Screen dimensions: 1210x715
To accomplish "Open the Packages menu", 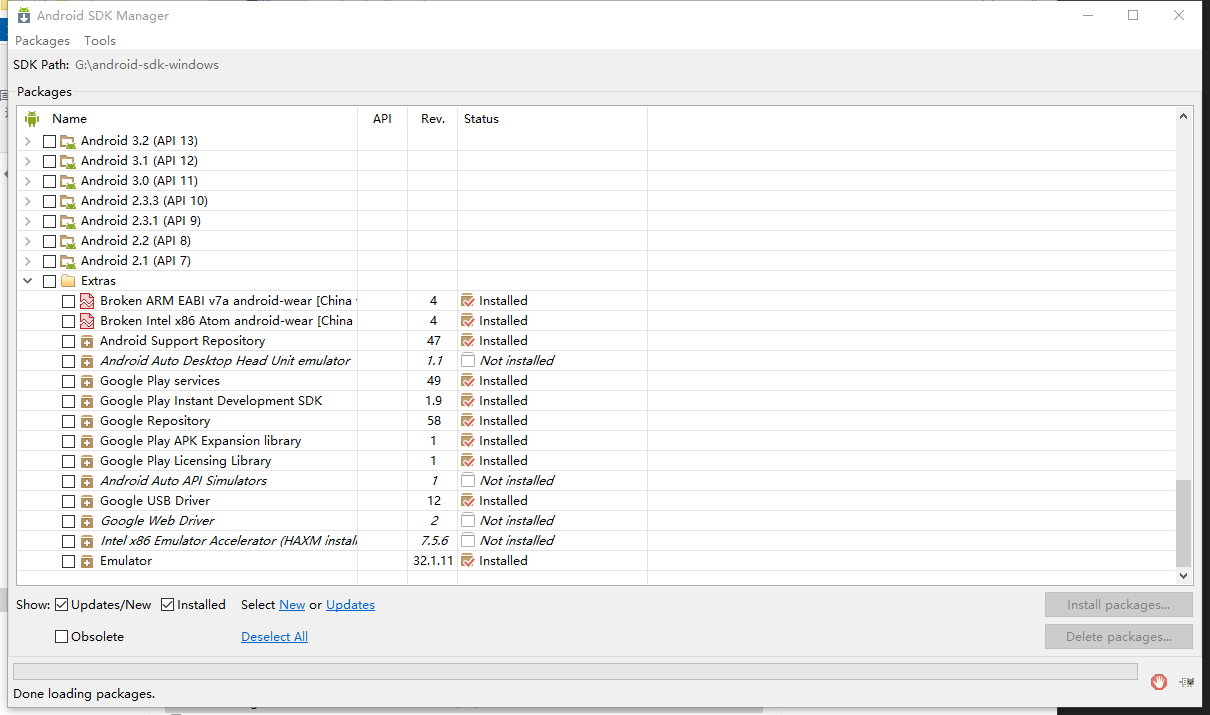I will 42,41.
